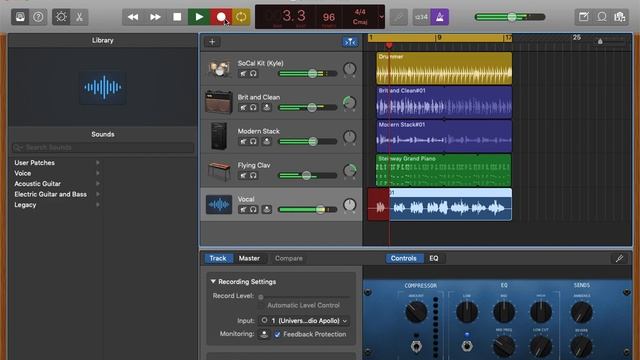This screenshot has width=640, height=360.
Task: Select the drum kit track icon
Action: pos(219,69)
